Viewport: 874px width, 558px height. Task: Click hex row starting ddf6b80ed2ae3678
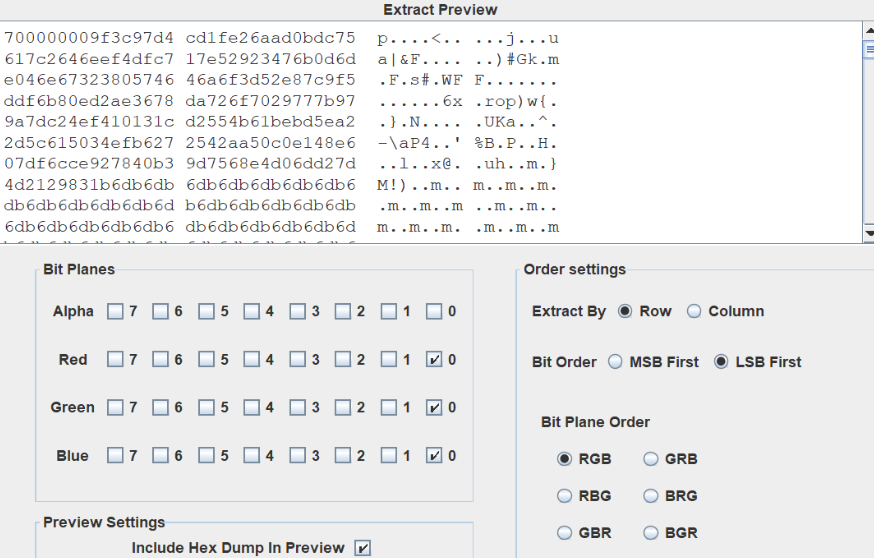[x=281, y=101]
